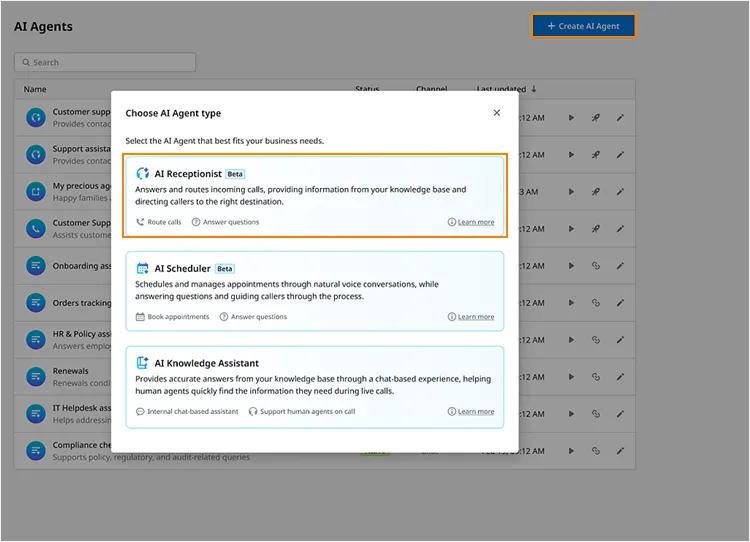Screen dimensions: 750x542
Task: Close the Choose AI Agent type dialog
Action: click(x=496, y=113)
